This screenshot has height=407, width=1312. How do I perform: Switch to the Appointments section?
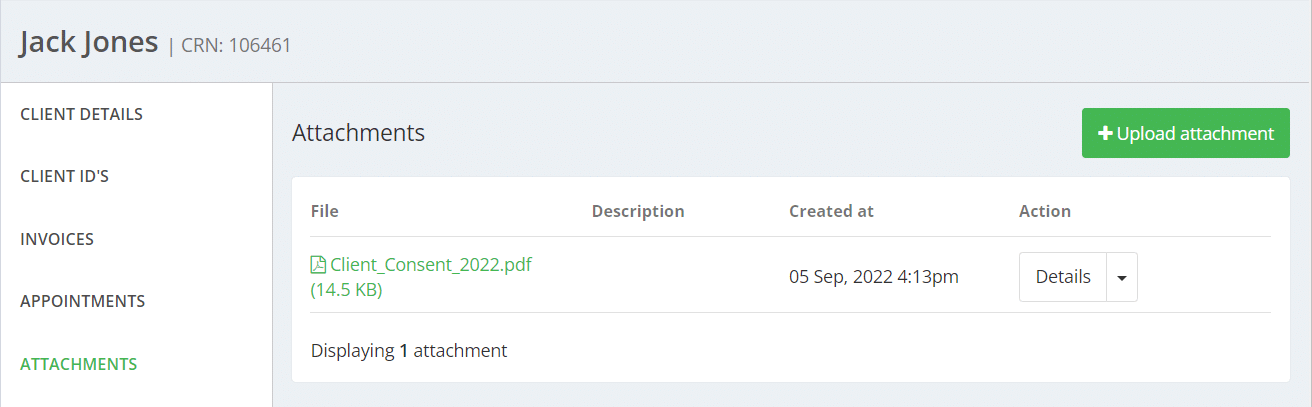[82, 301]
